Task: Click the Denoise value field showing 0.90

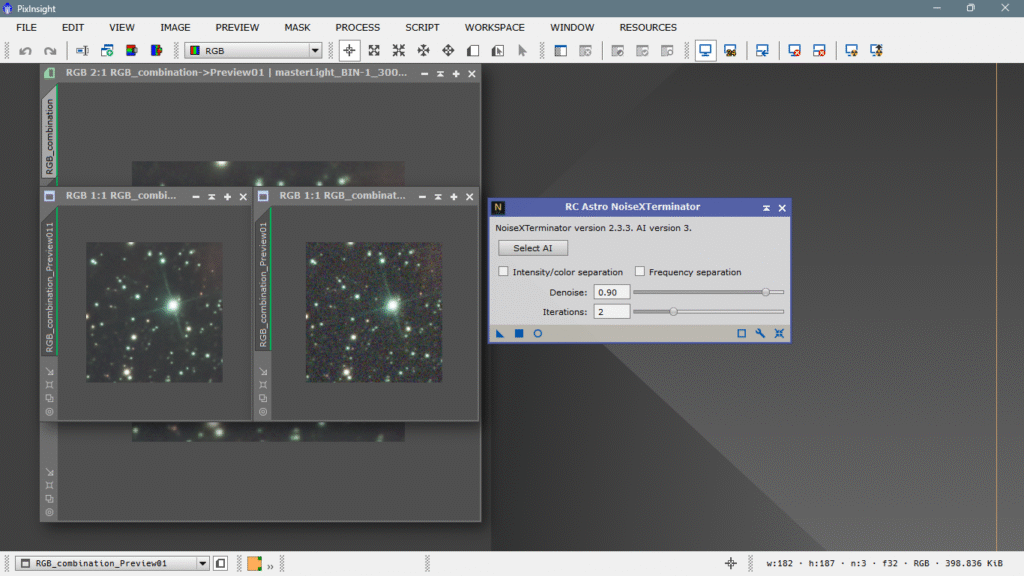Action: point(611,292)
